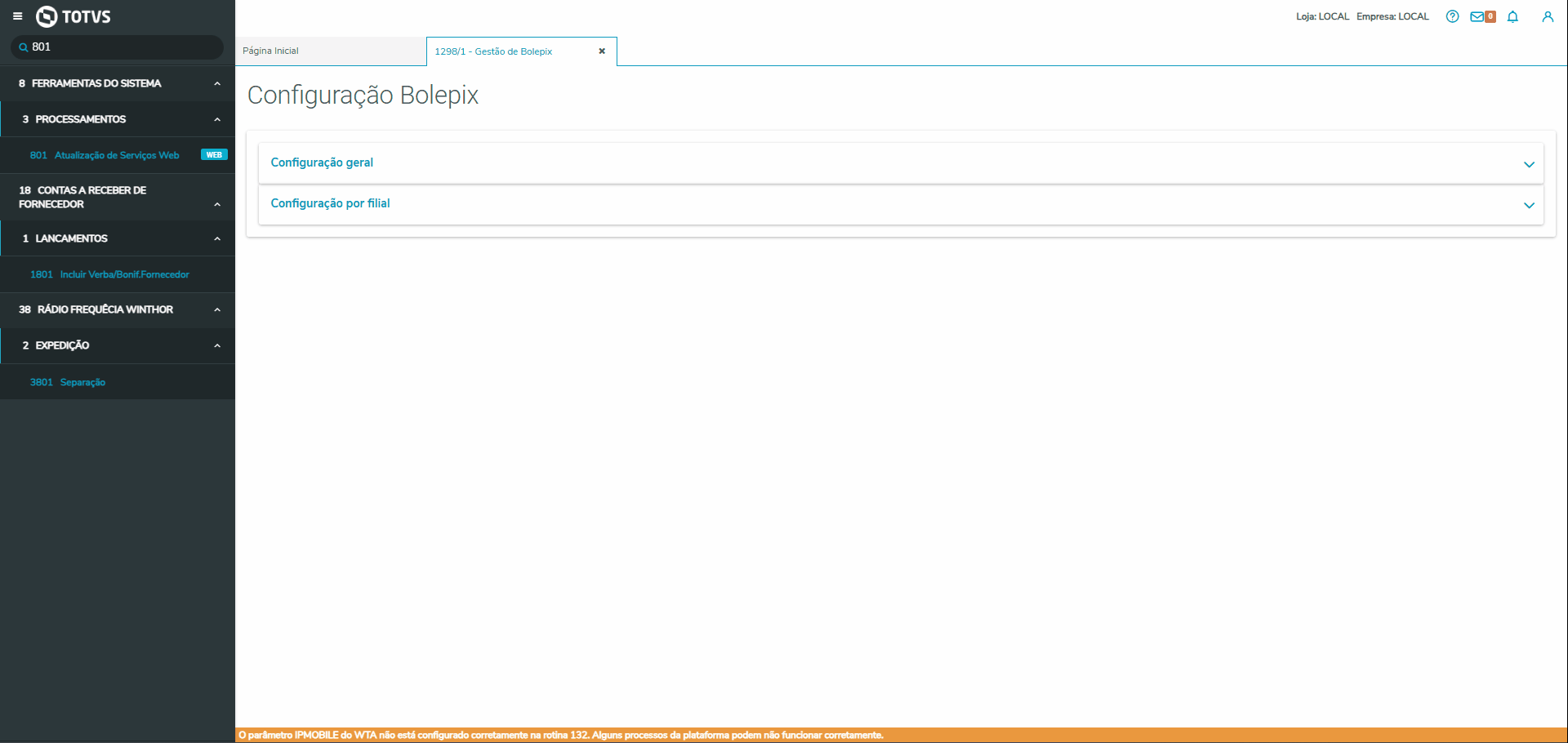Toggle the hamburger menu icon

point(17,16)
